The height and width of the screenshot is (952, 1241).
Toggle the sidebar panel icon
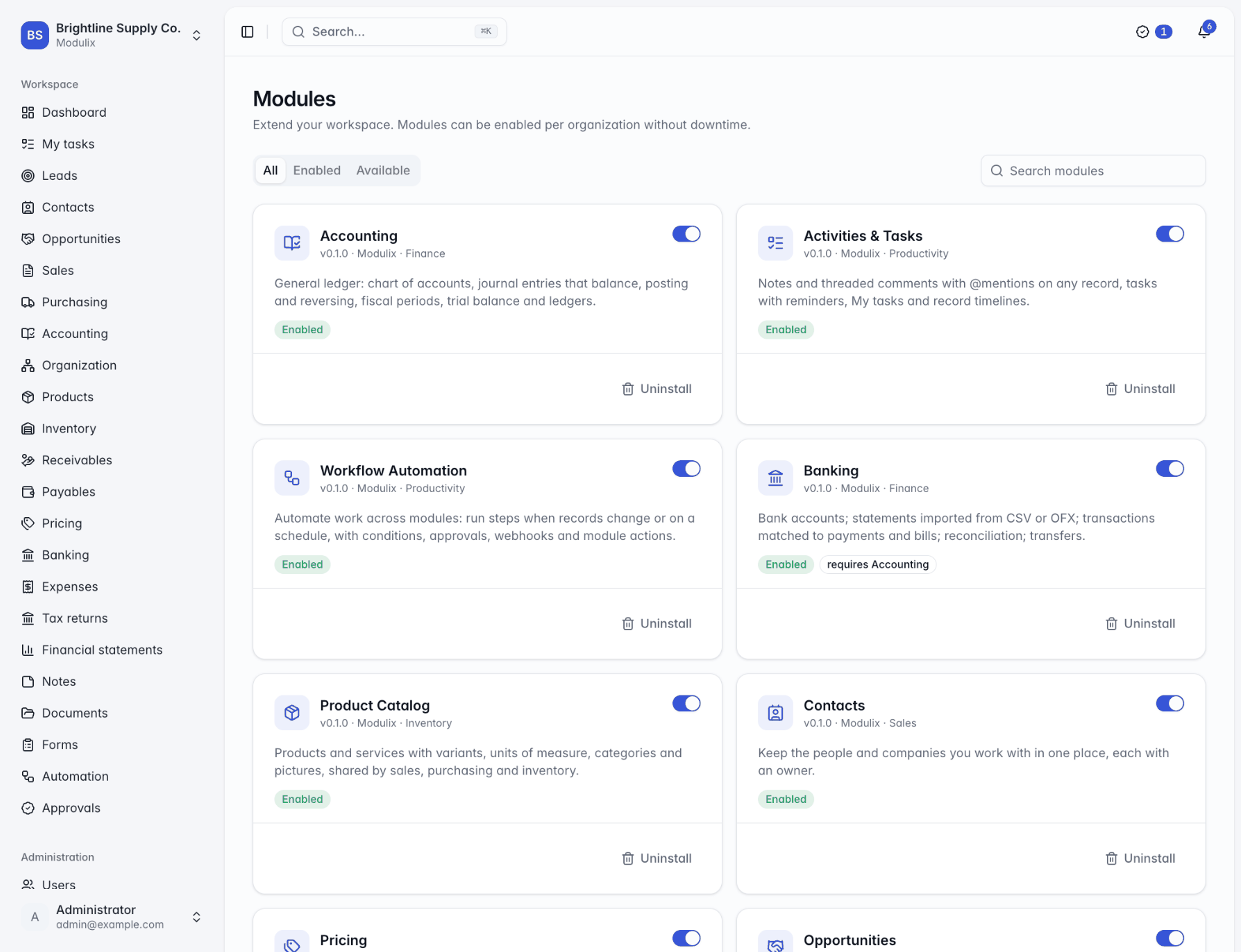[247, 32]
